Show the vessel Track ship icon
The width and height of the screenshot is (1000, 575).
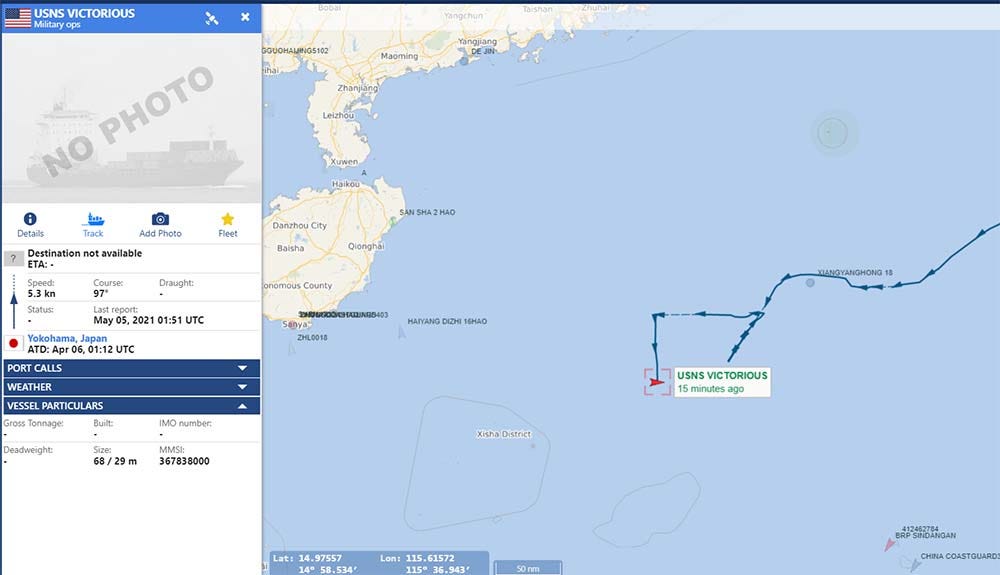[x=93, y=219]
